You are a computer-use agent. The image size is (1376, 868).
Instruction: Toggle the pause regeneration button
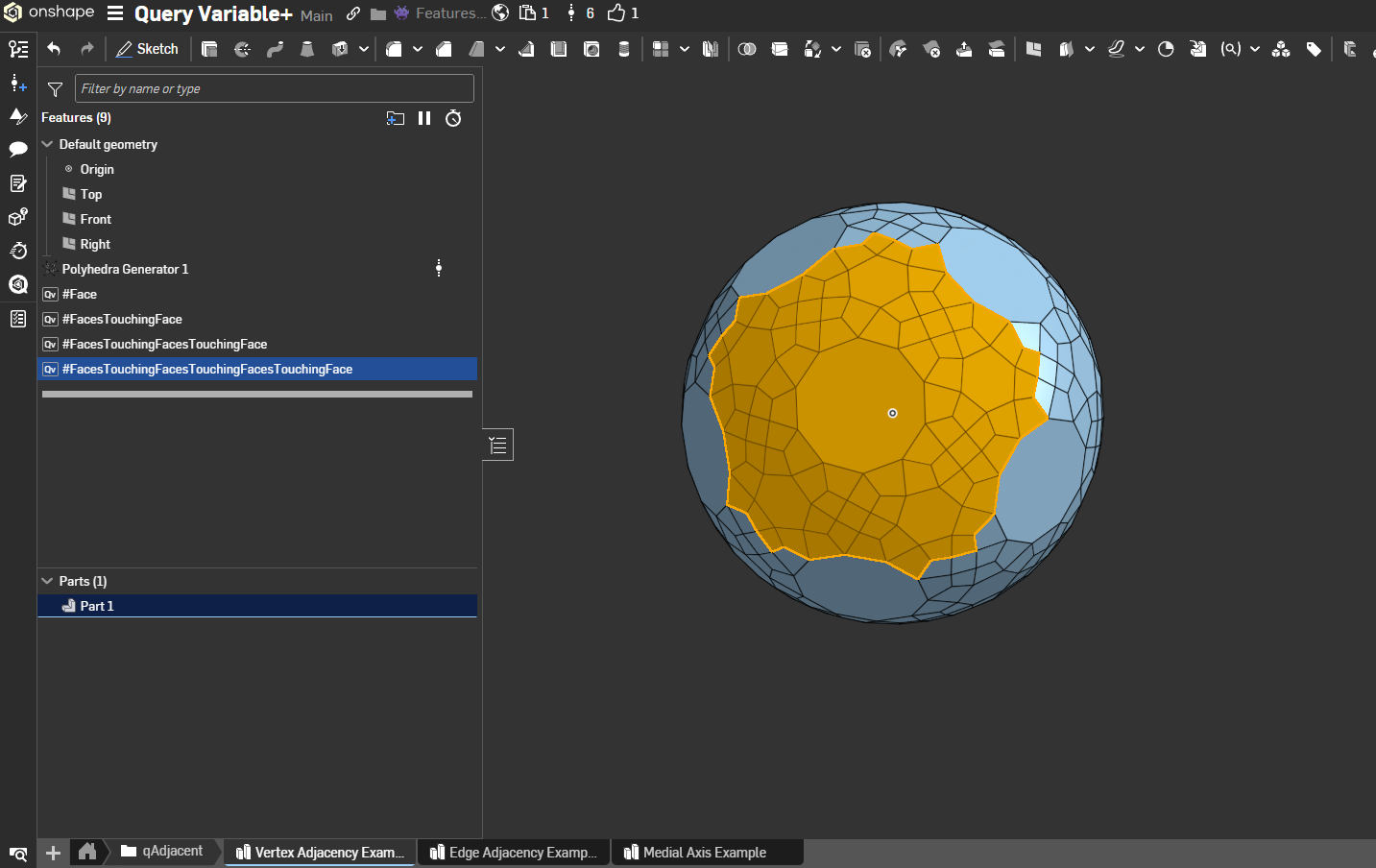pyautogui.click(x=424, y=118)
